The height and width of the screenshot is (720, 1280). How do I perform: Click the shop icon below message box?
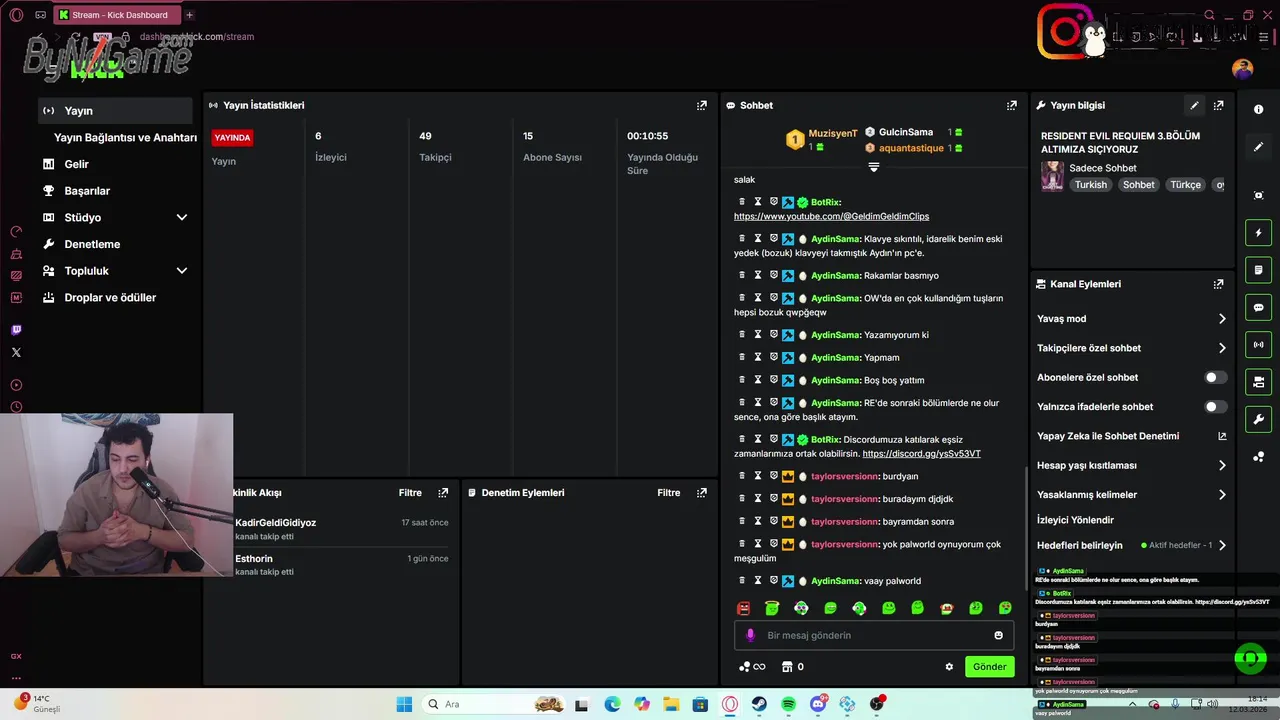click(787, 667)
